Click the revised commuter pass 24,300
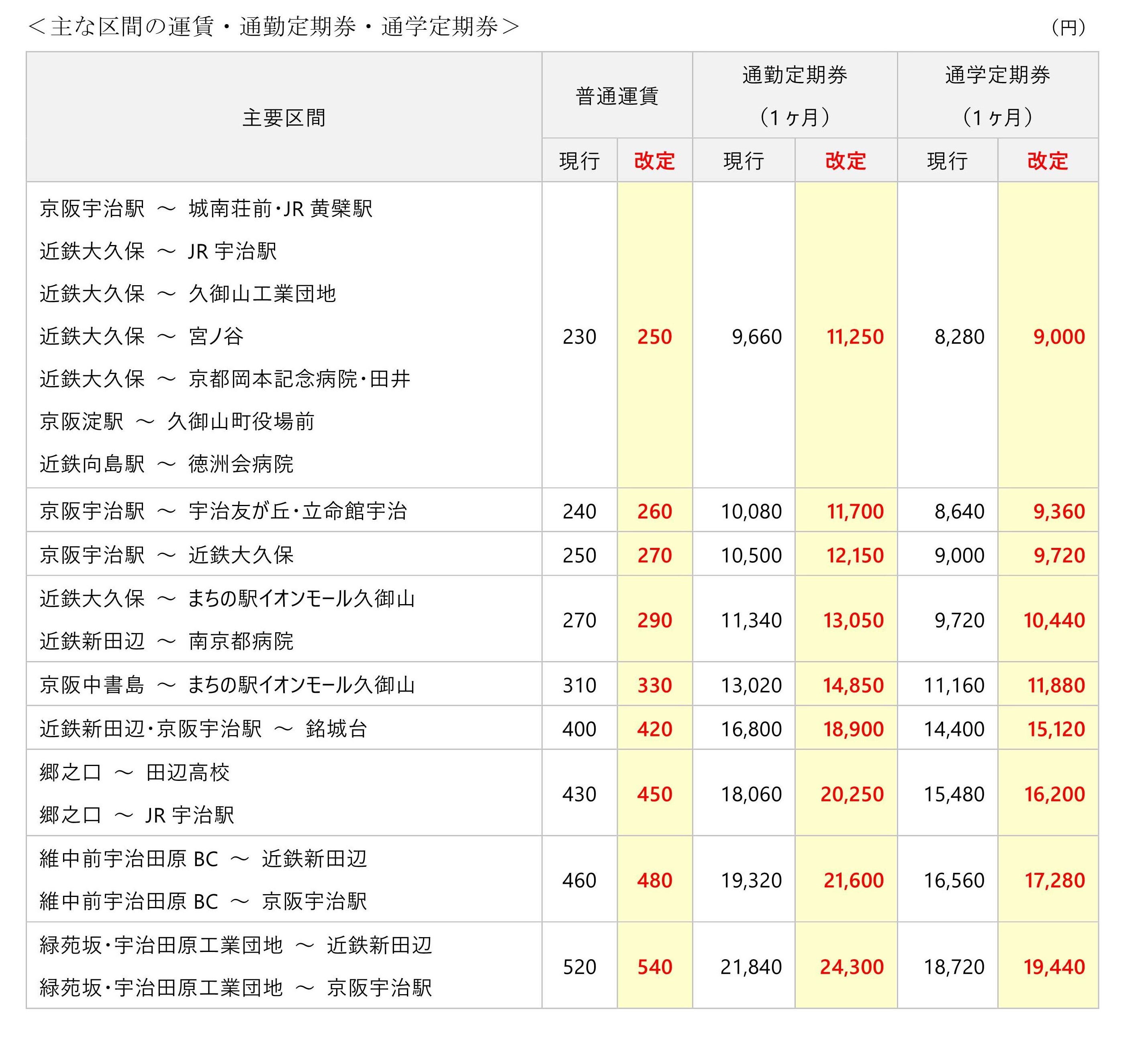1148x1052 pixels. 852,967
